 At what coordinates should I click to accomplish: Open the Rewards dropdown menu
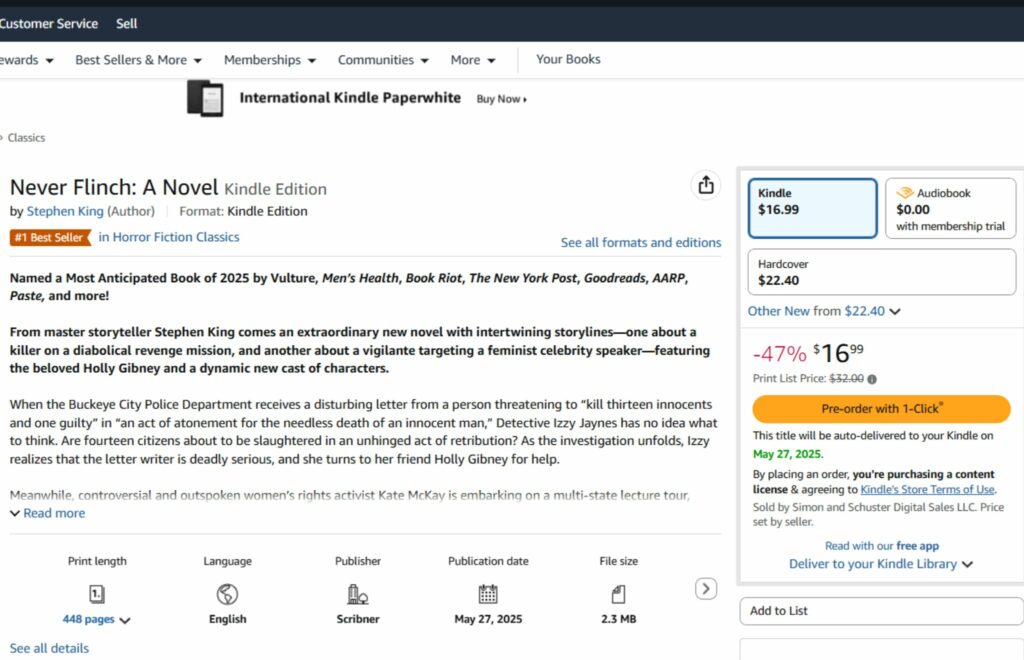coord(27,60)
